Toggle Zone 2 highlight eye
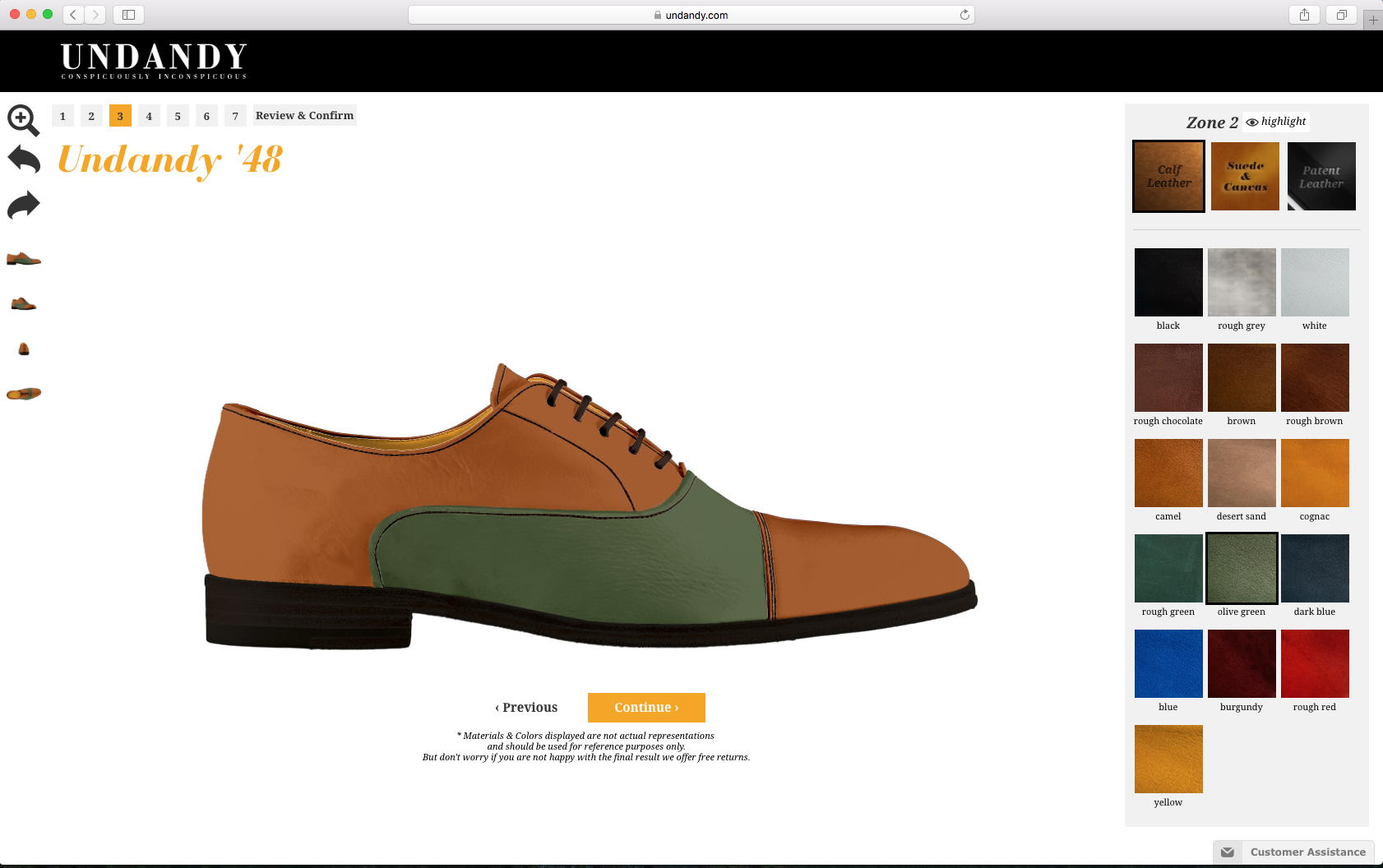Viewport: 1383px width, 868px height. [x=1275, y=122]
